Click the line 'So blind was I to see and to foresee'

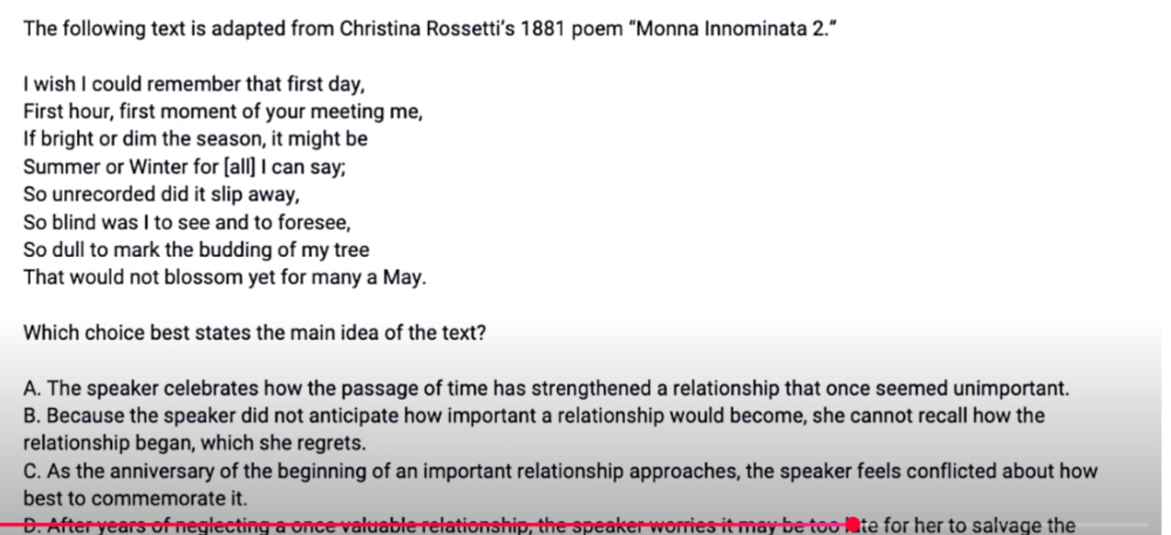[187, 223]
